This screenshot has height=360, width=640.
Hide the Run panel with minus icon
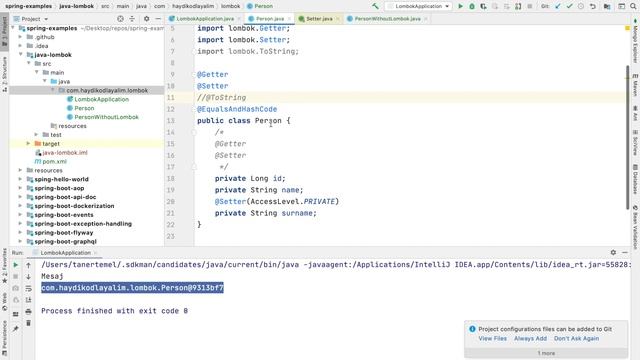click(625, 253)
